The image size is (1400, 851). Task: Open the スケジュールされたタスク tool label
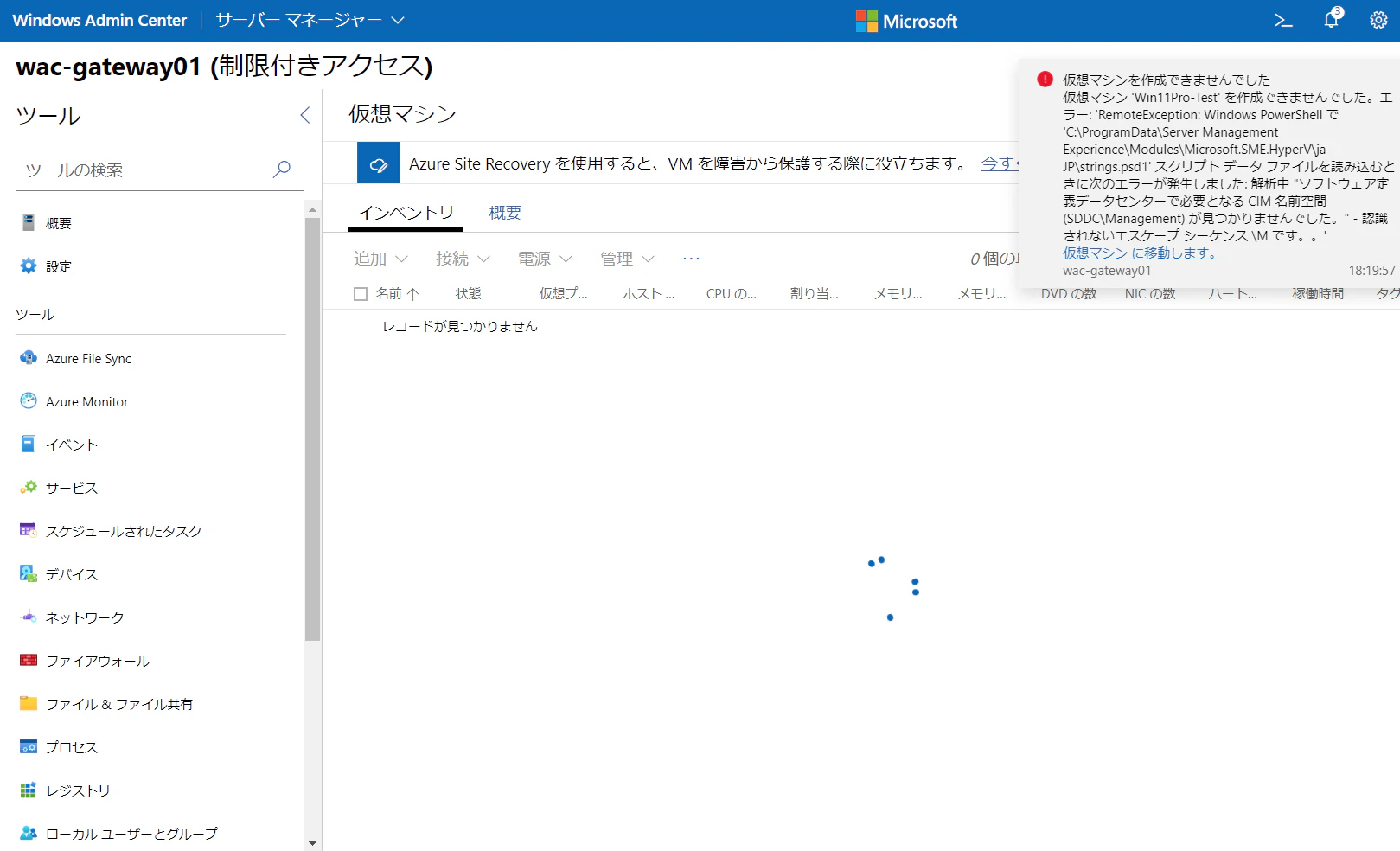coord(124,531)
